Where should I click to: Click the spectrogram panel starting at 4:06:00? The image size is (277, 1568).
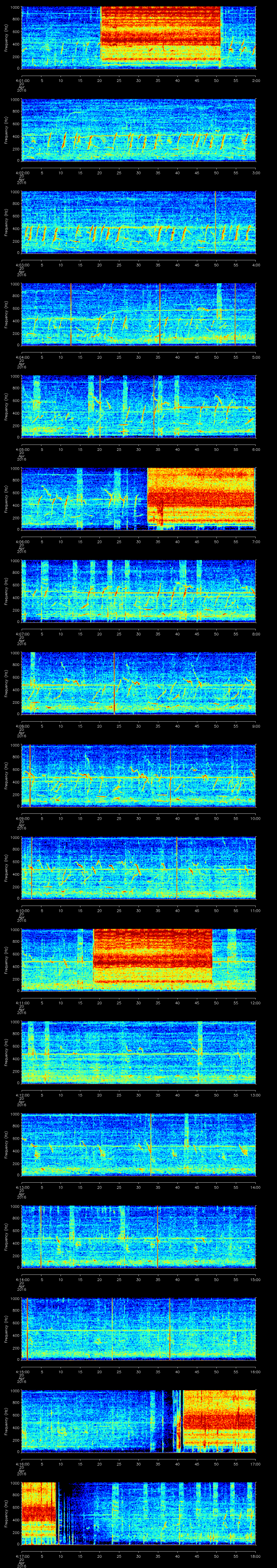tap(139, 499)
